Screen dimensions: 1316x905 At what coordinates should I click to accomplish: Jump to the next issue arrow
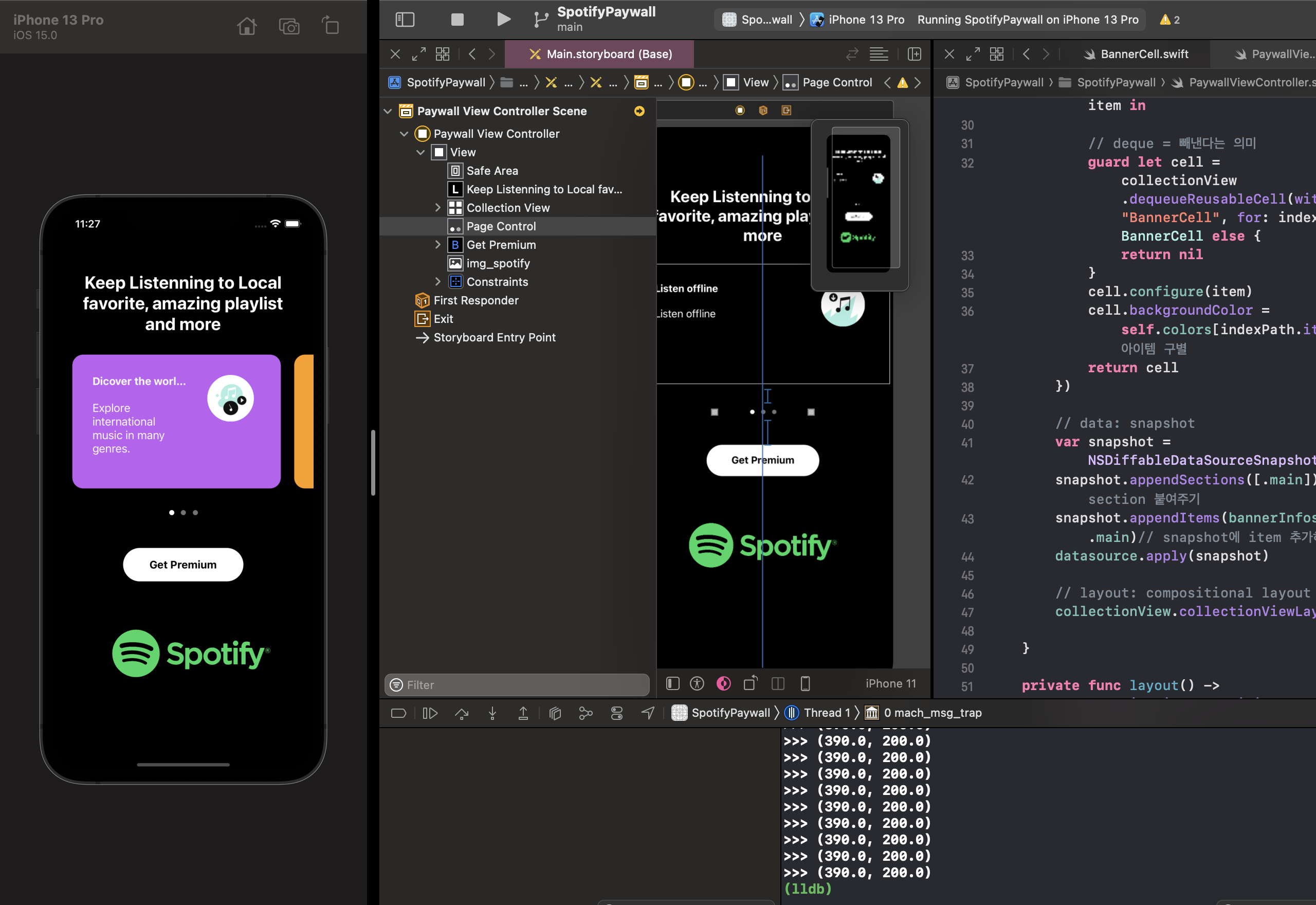tap(918, 82)
